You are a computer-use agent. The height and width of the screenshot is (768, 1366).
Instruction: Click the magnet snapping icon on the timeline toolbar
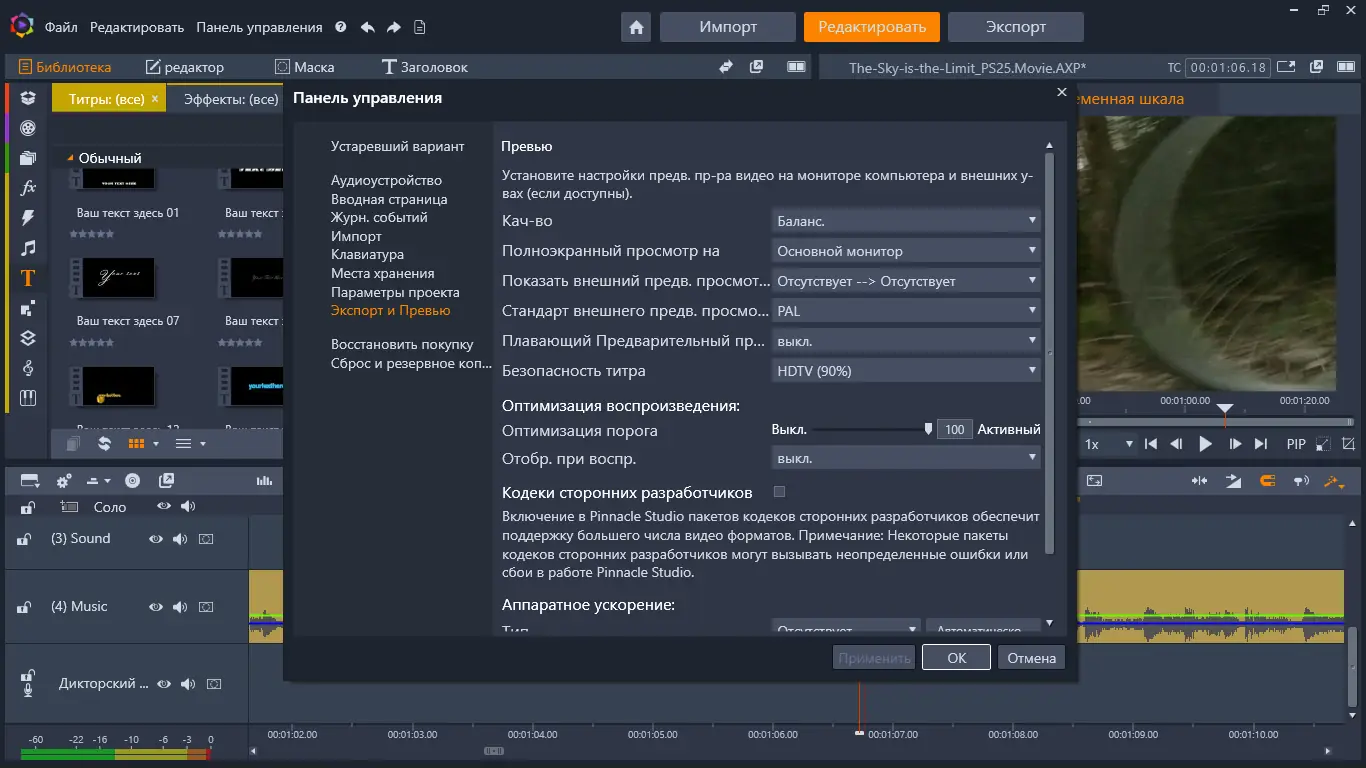[1267, 481]
